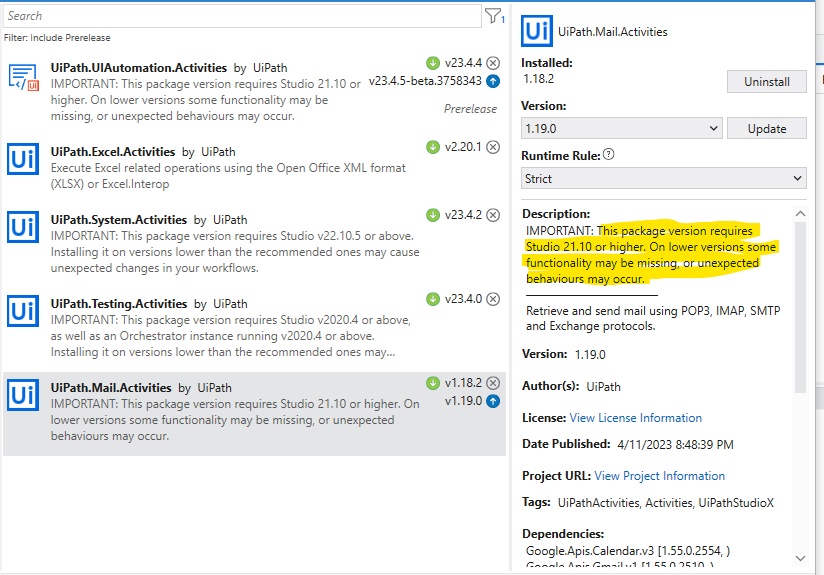Click the Uninstall button

tap(767, 81)
